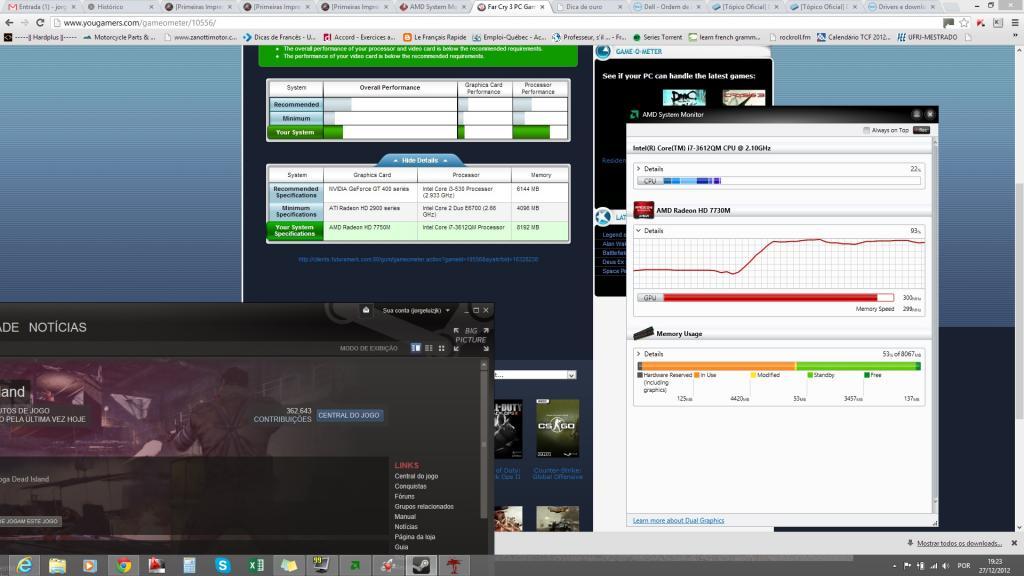
Task: Open Conquistas link in Steam
Action: tap(410, 487)
